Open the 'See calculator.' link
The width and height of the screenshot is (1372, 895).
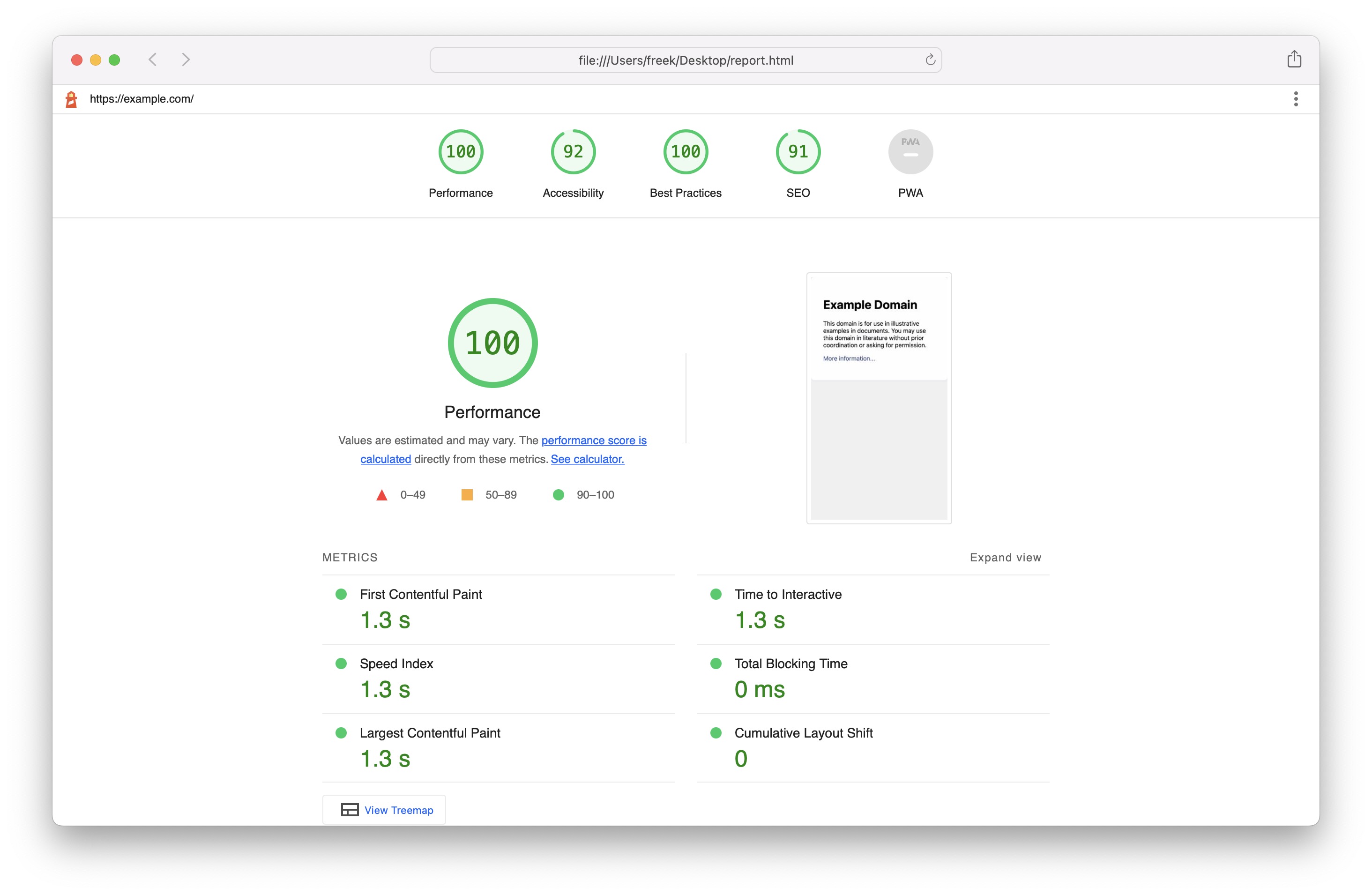588,459
